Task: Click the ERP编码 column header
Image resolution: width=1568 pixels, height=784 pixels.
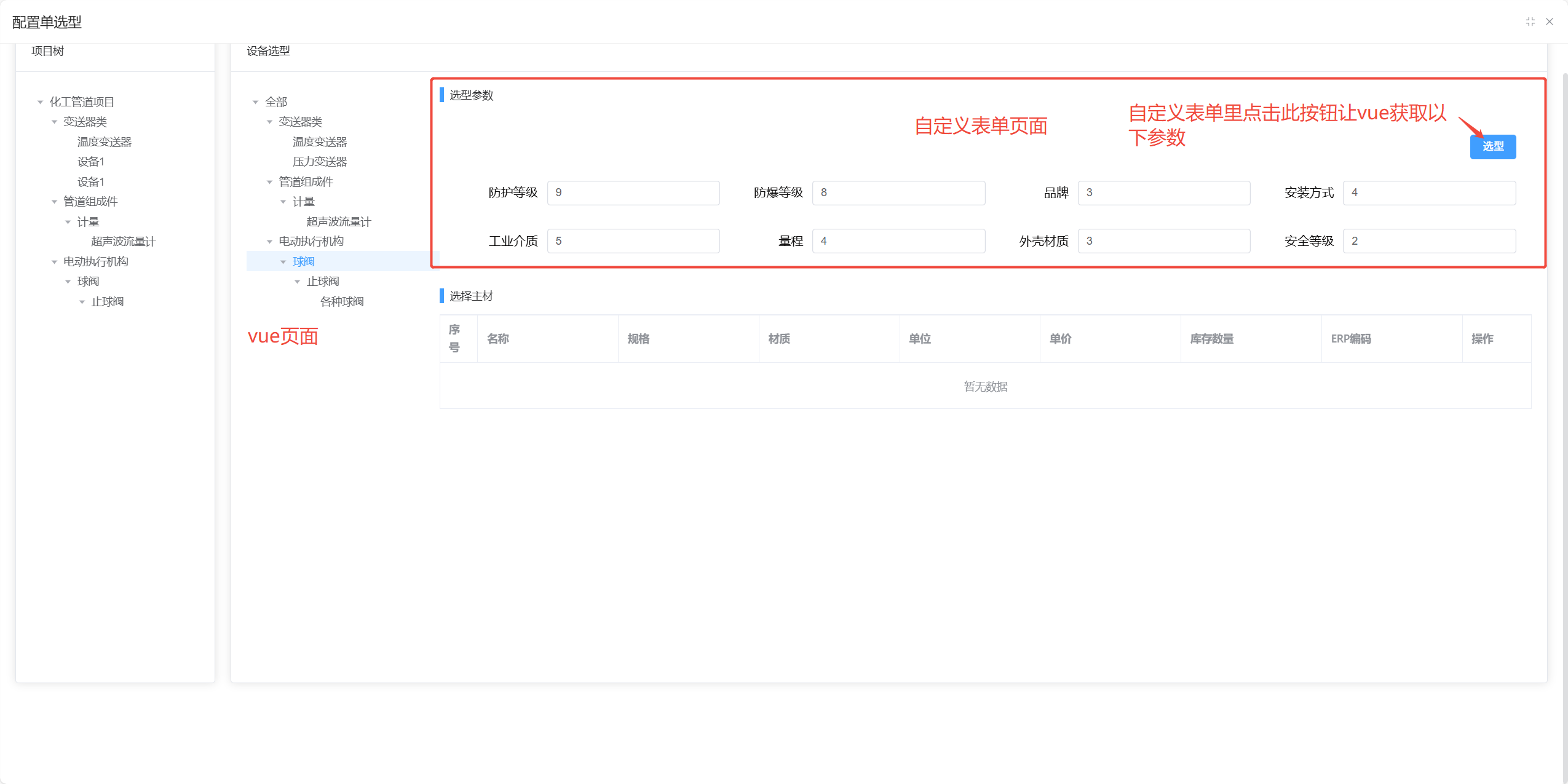Action: coord(1350,339)
